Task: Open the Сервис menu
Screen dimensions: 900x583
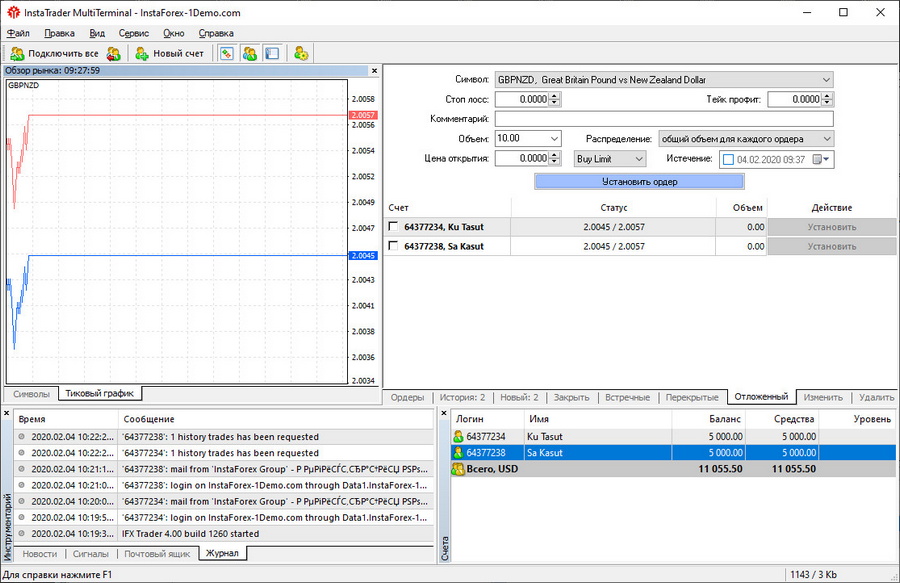Action: tap(133, 33)
